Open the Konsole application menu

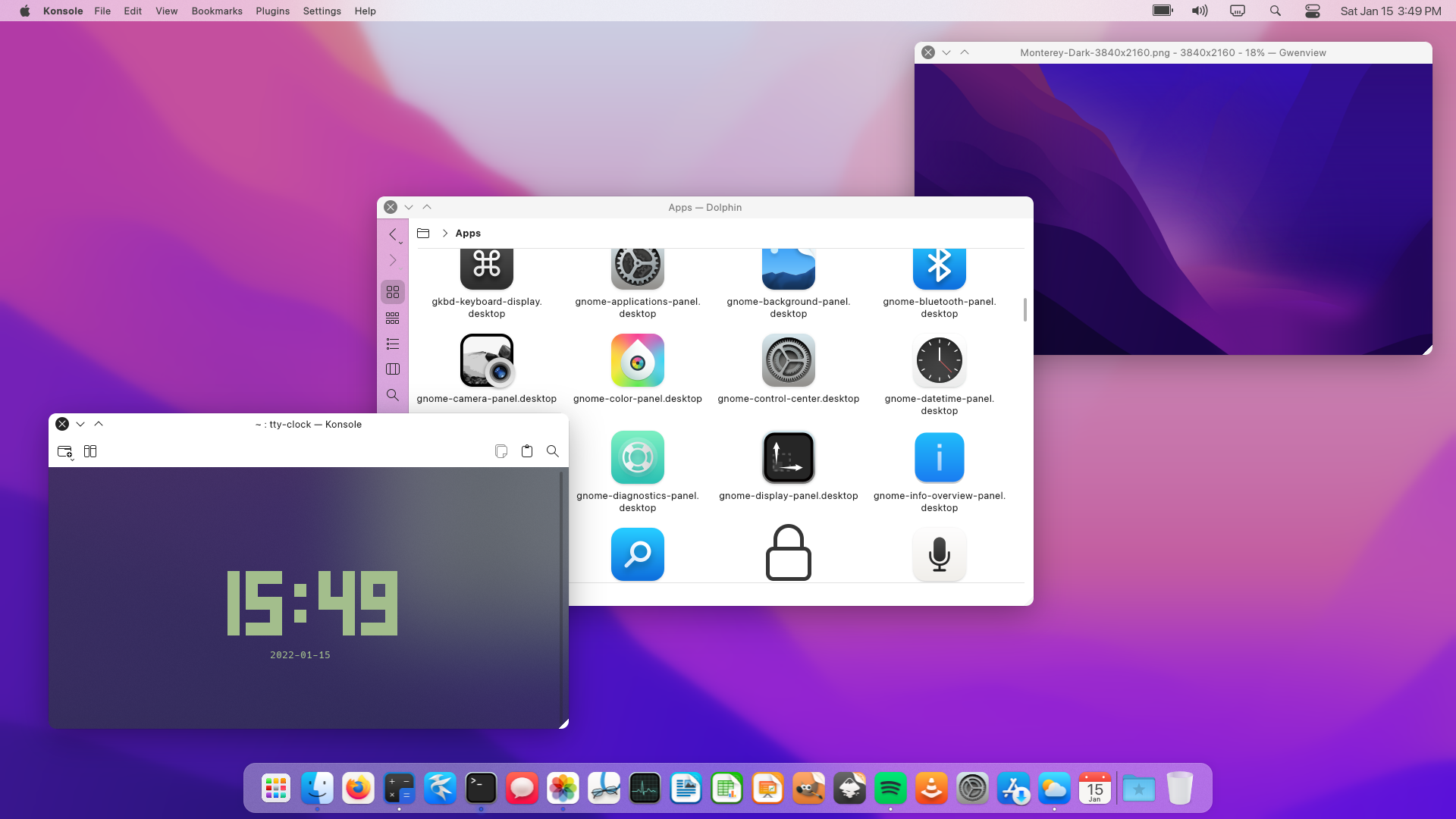coord(63,11)
